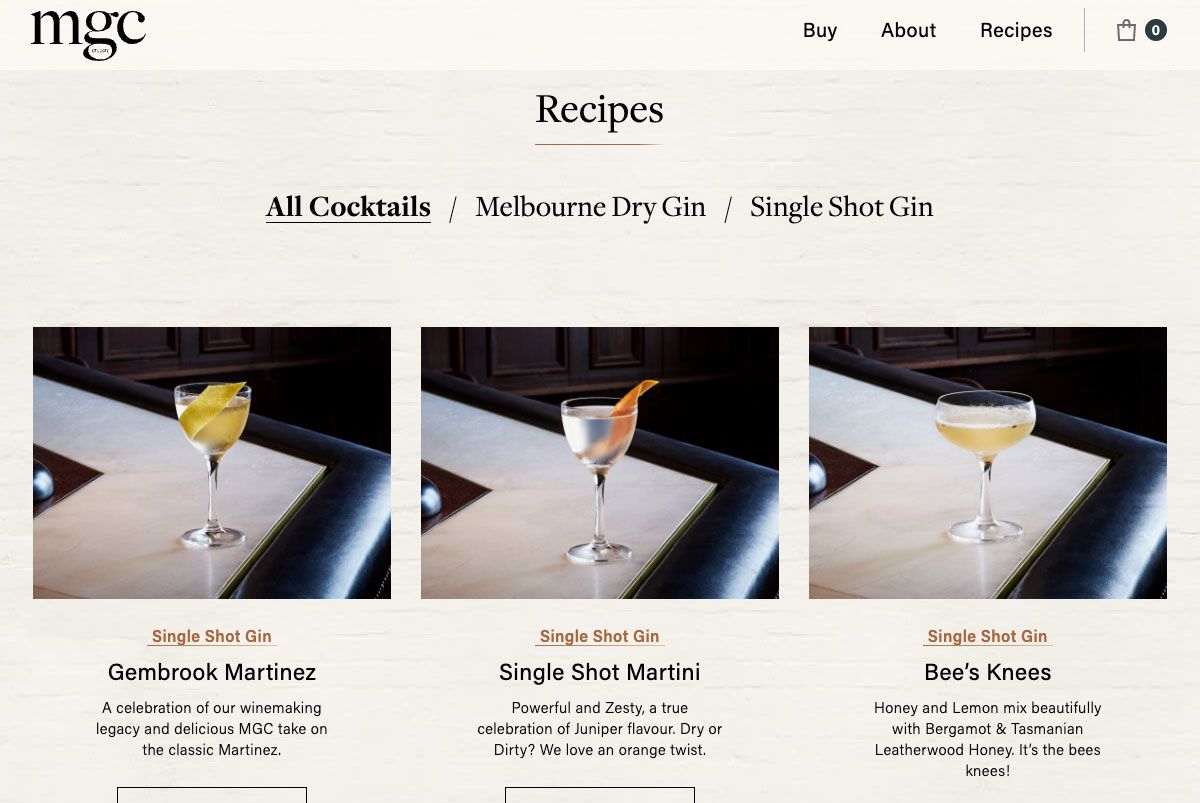Click the button below Gembrook Martinez description
The height and width of the screenshot is (803, 1200).
(x=212, y=795)
